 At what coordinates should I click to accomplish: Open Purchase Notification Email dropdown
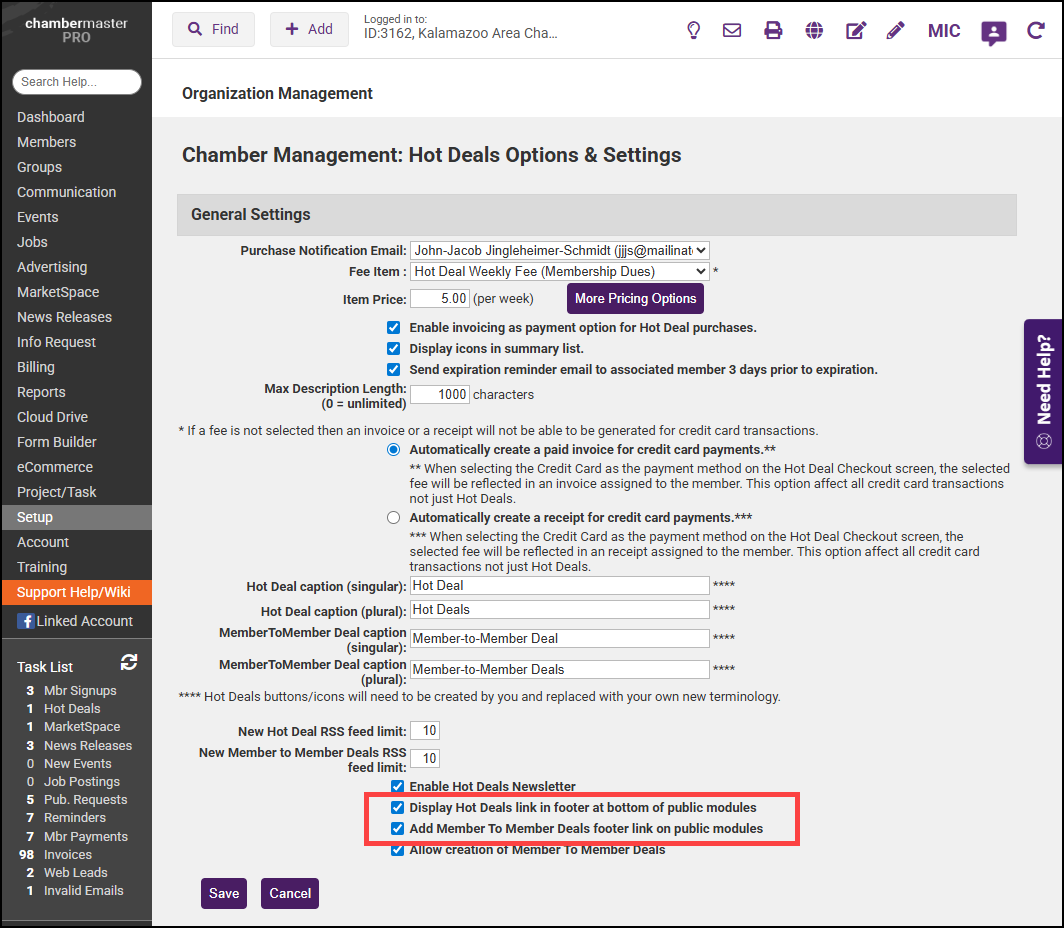[x=559, y=251]
